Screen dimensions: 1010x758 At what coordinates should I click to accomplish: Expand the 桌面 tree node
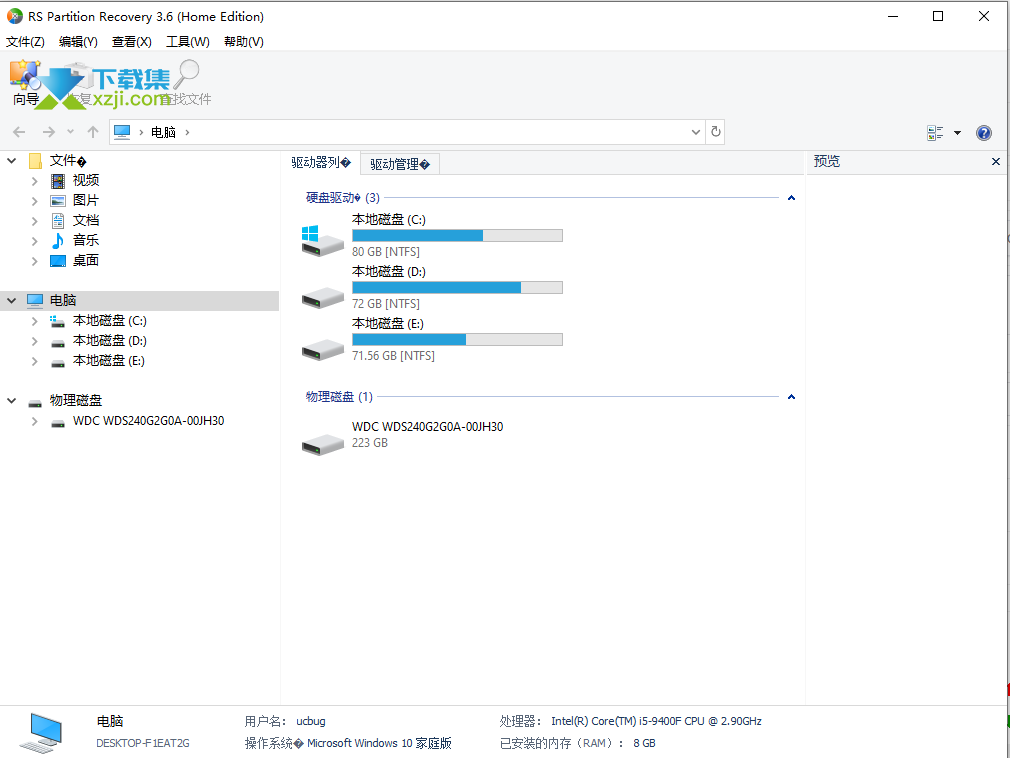point(35,261)
